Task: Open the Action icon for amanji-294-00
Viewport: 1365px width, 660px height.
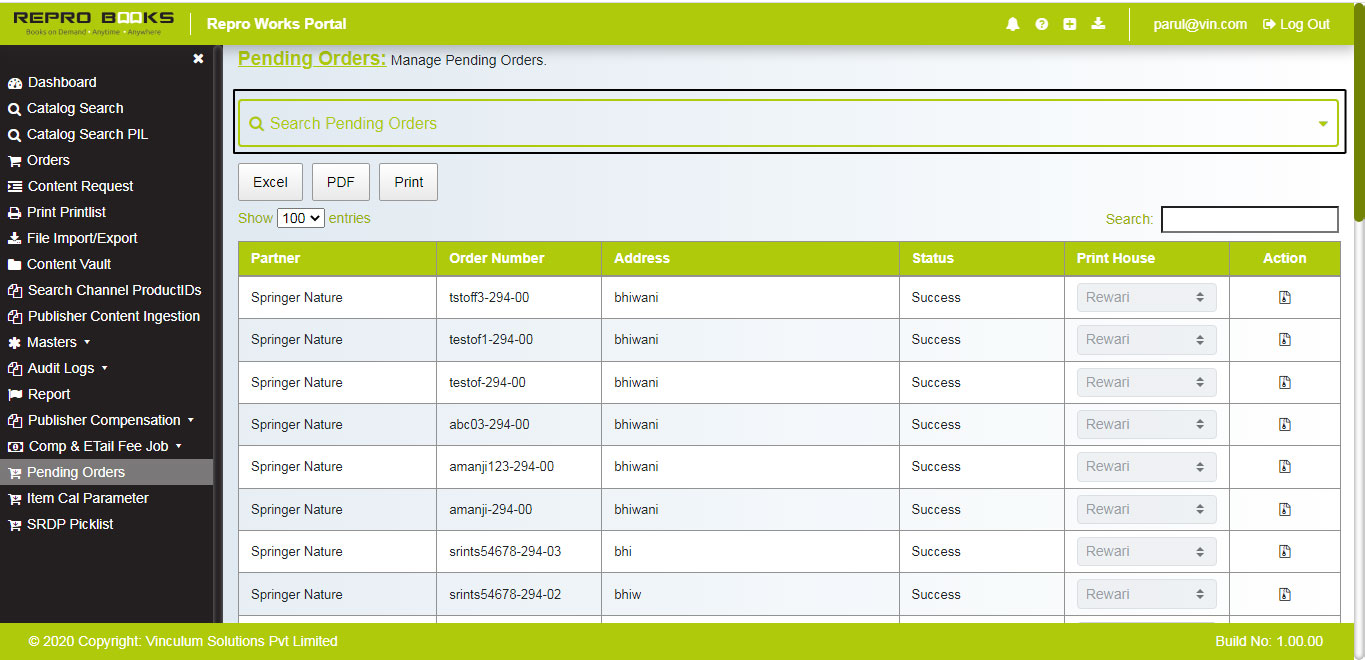Action: point(1284,509)
